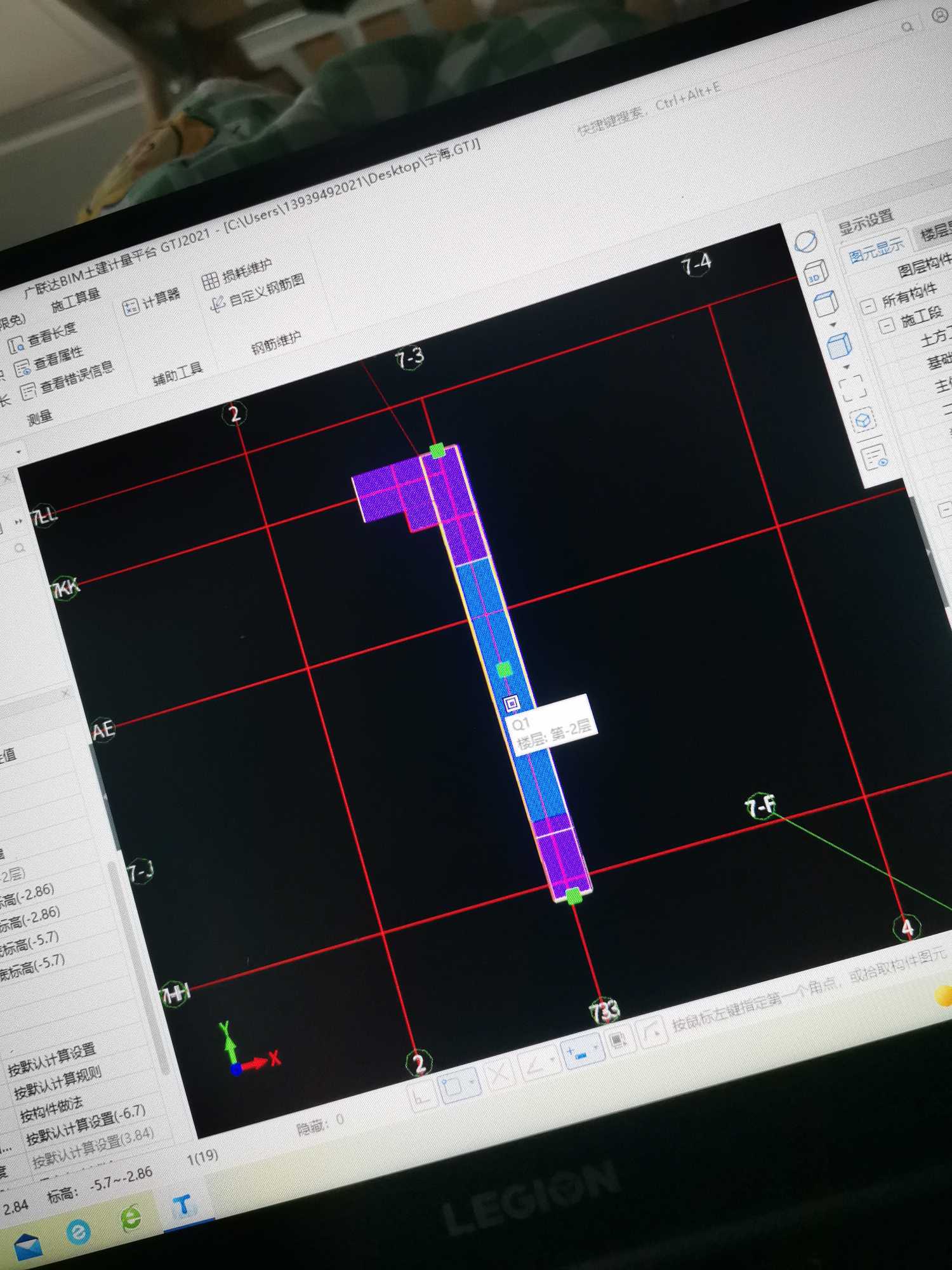Open dropdown arrow below shaded cube
The image size is (952, 1270).
pos(846,366)
